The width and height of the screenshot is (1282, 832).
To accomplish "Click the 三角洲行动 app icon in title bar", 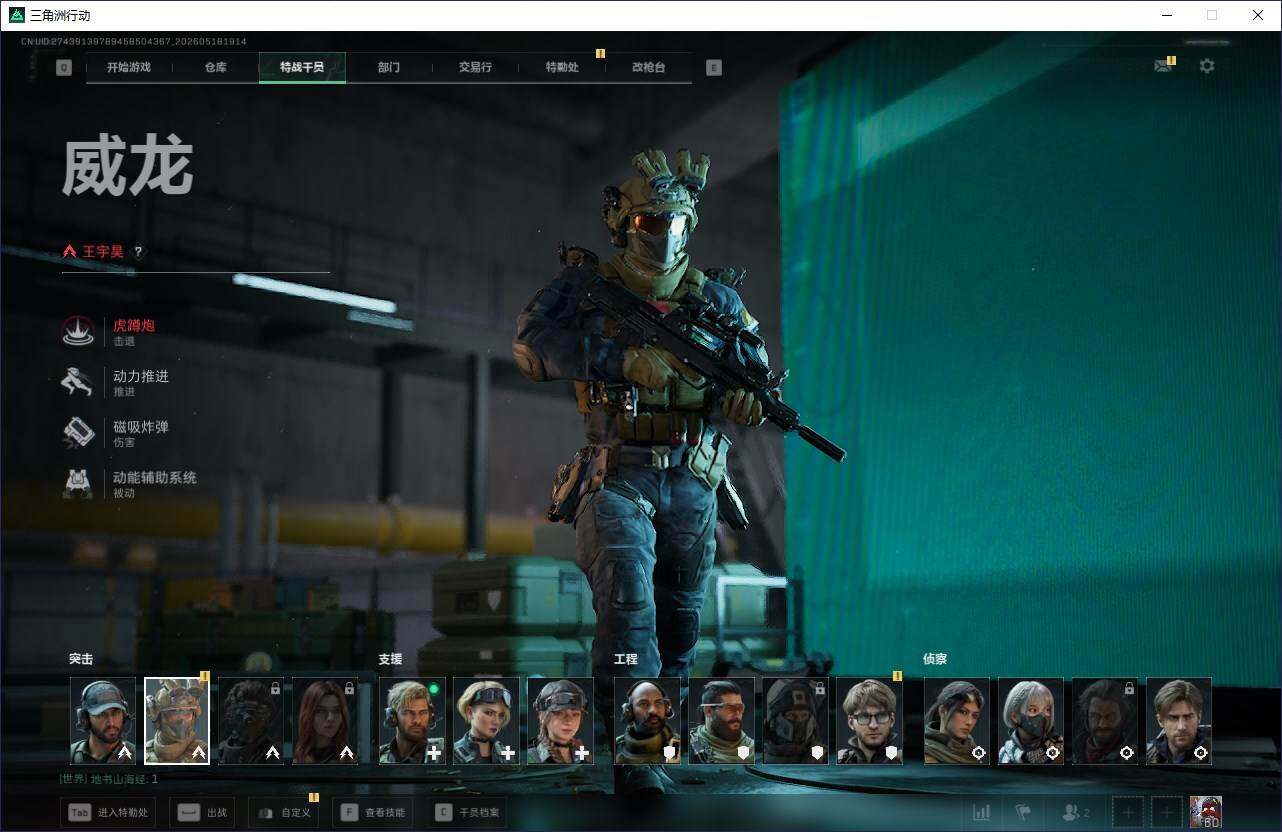I will (x=16, y=15).
